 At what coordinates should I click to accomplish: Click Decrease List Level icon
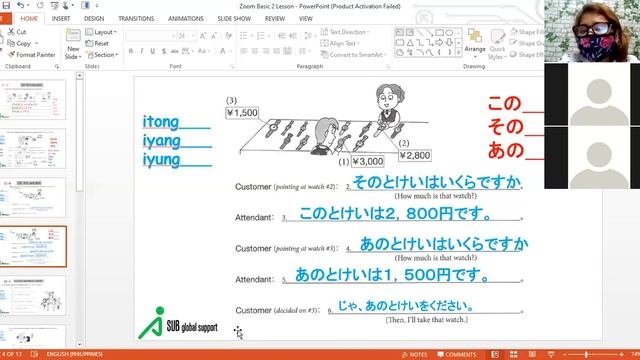[282, 36]
